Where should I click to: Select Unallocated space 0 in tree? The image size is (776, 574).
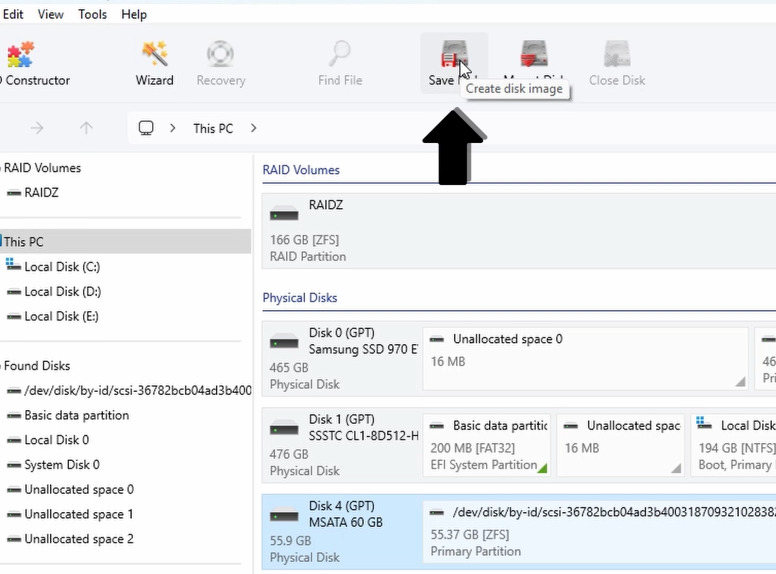pos(79,489)
